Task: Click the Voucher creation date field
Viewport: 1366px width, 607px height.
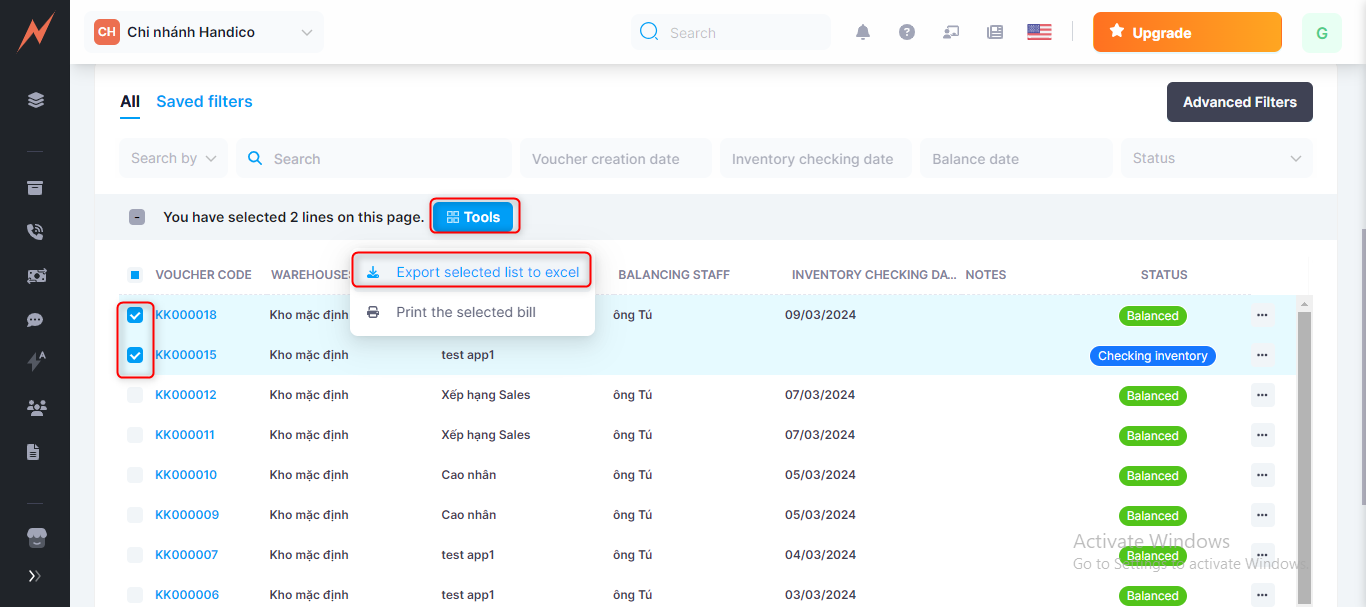Action: [x=615, y=159]
